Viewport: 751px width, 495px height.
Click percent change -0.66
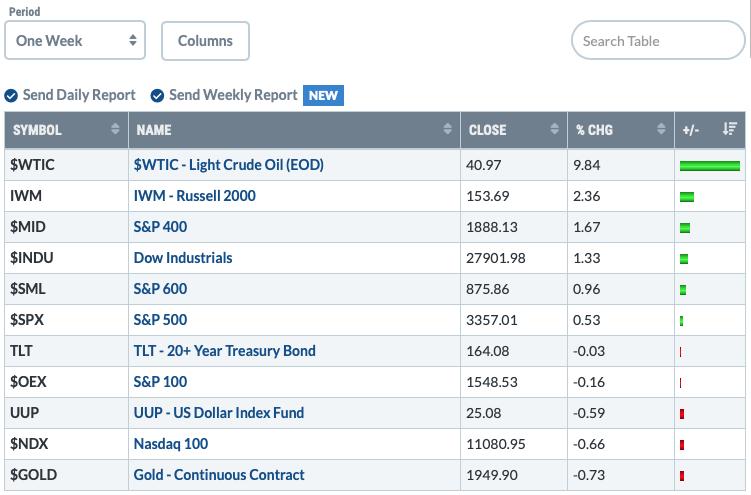589,444
